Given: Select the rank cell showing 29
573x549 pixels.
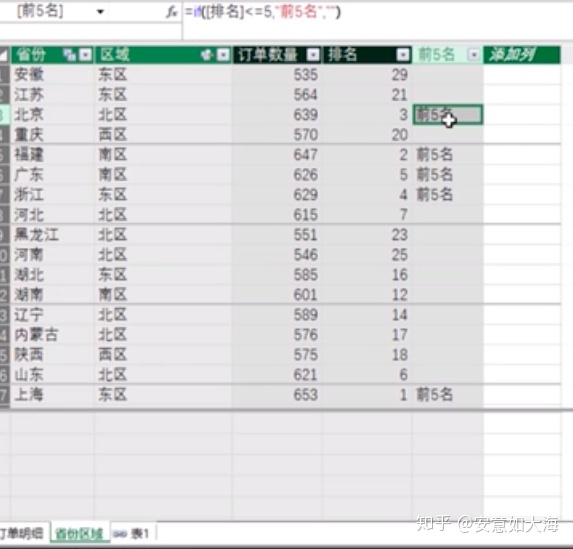Looking at the screenshot, I should 367,75.
